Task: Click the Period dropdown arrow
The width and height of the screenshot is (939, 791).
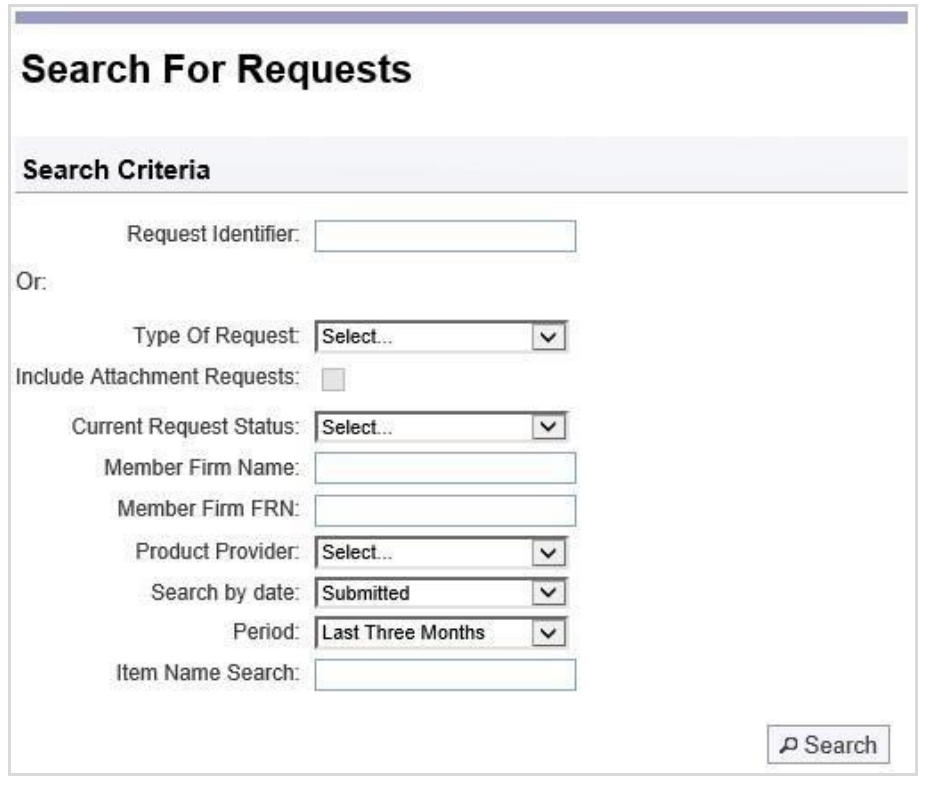Action: point(549,632)
